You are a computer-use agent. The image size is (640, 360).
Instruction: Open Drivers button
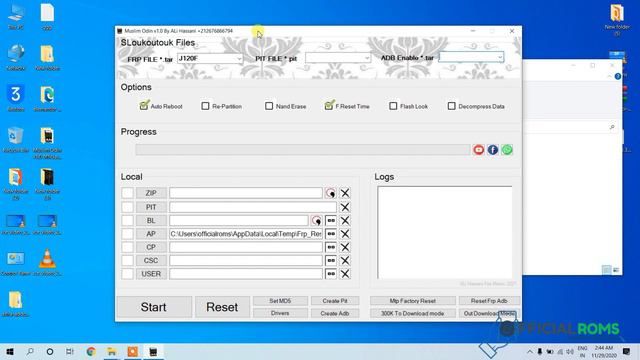(280, 313)
